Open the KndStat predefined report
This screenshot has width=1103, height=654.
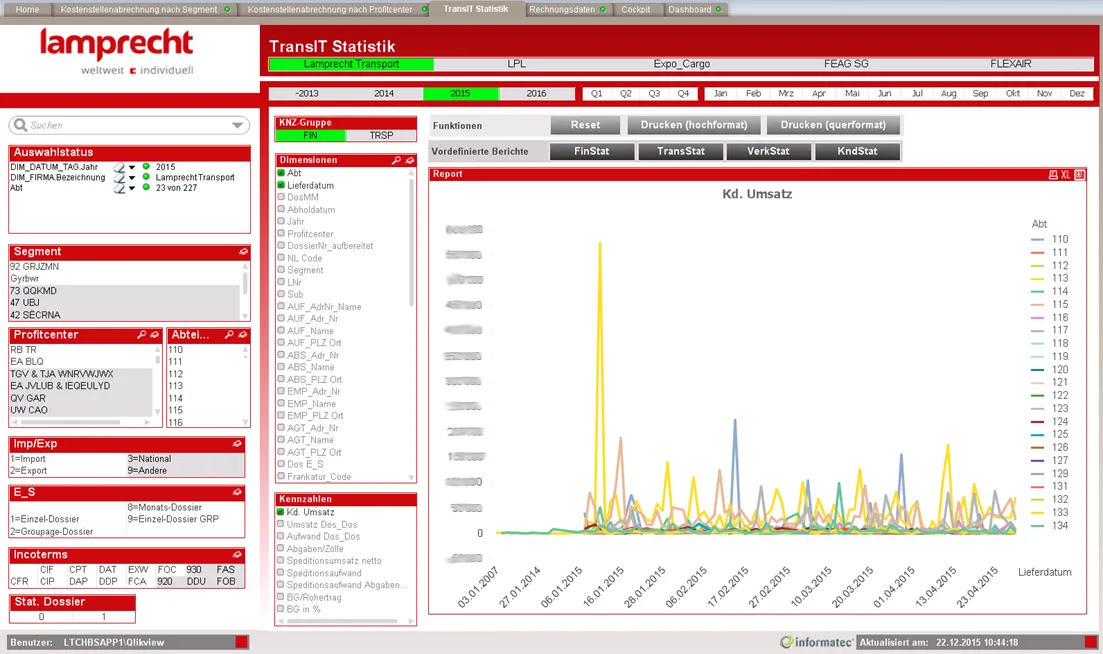(x=857, y=151)
